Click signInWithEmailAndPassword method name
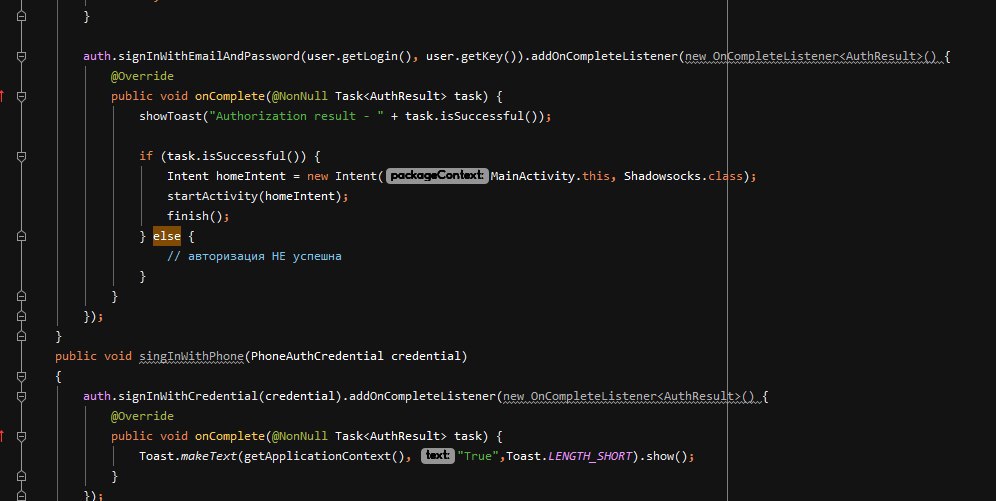Viewport: 996px width, 501px height. pos(209,57)
